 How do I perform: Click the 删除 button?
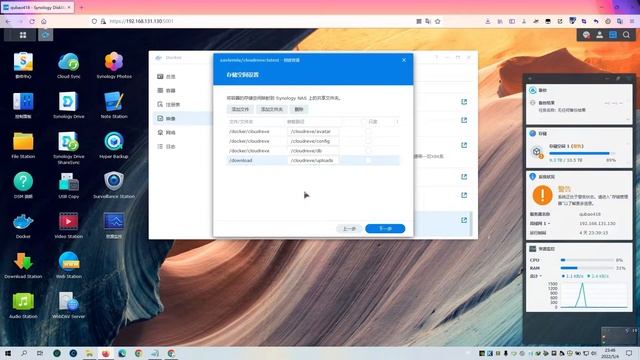point(299,109)
